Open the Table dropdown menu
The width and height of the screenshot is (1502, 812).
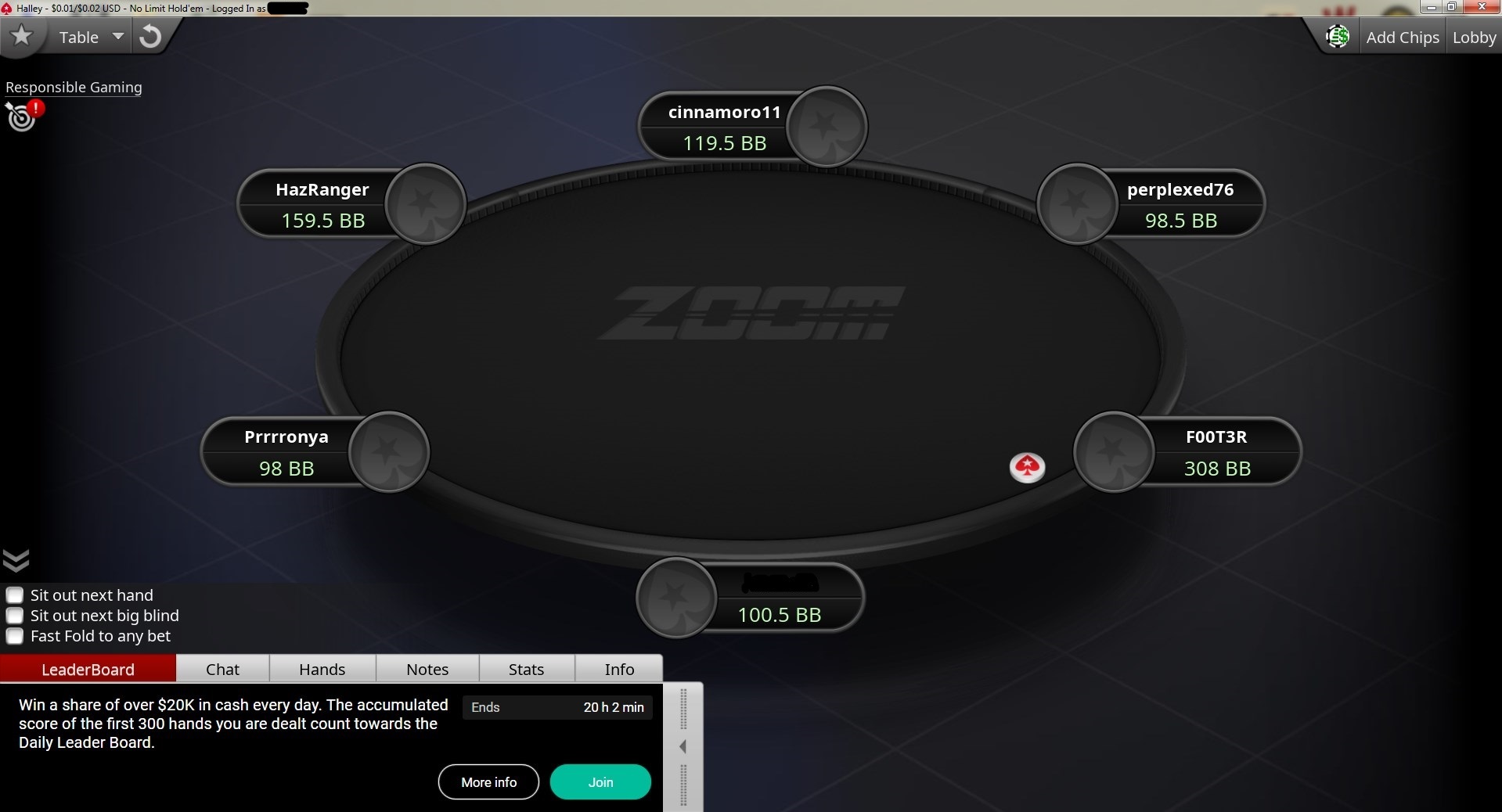91,37
